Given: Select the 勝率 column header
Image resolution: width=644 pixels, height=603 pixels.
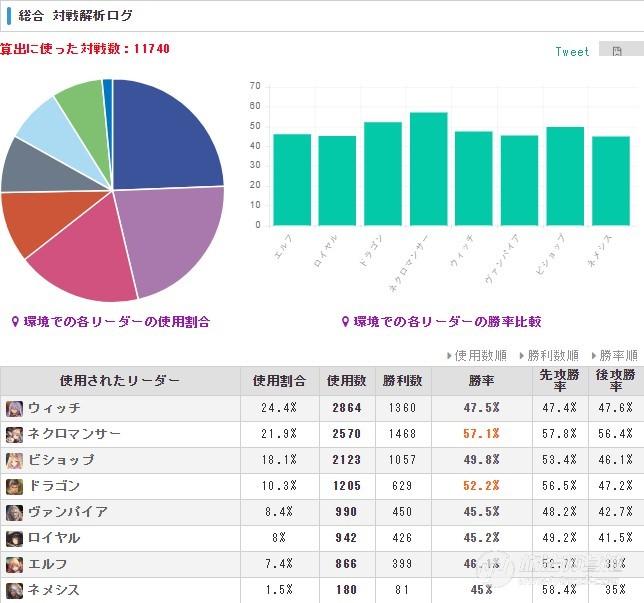Looking at the screenshot, I should tap(481, 381).
